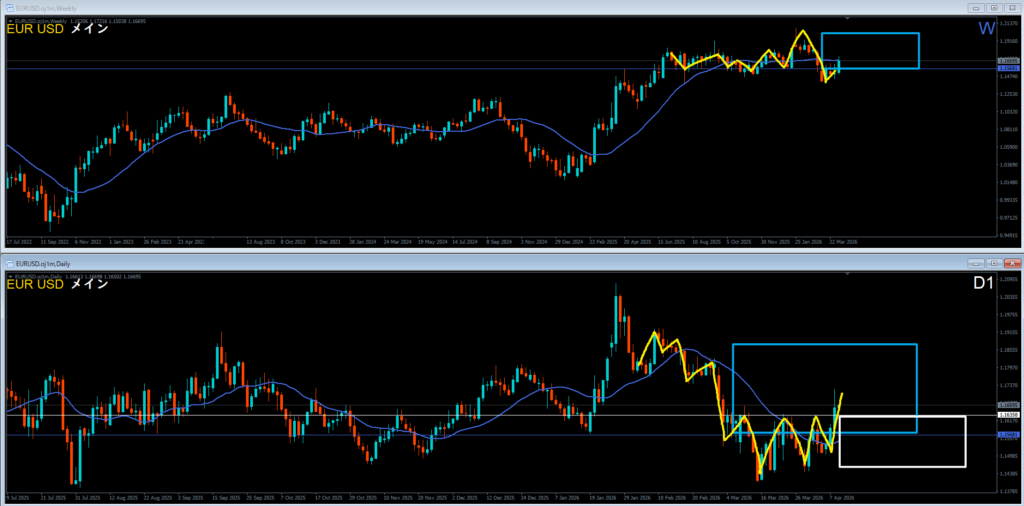The width and height of the screenshot is (1024, 506).
Task: Click the 1.19160 price scale value in Weekly chart
Action: [1008, 41]
